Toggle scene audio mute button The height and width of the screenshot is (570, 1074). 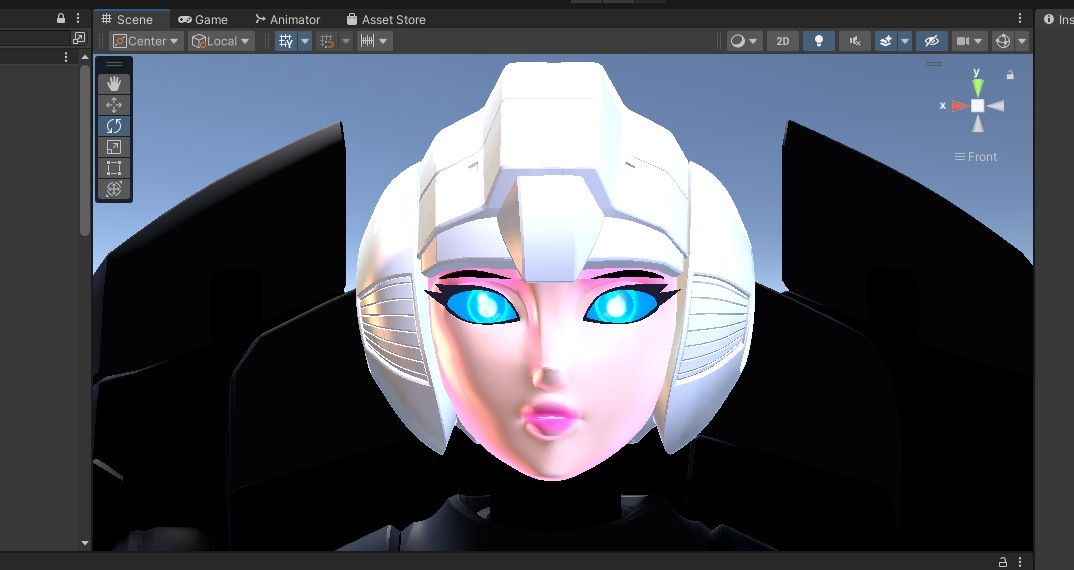click(x=855, y=41)
